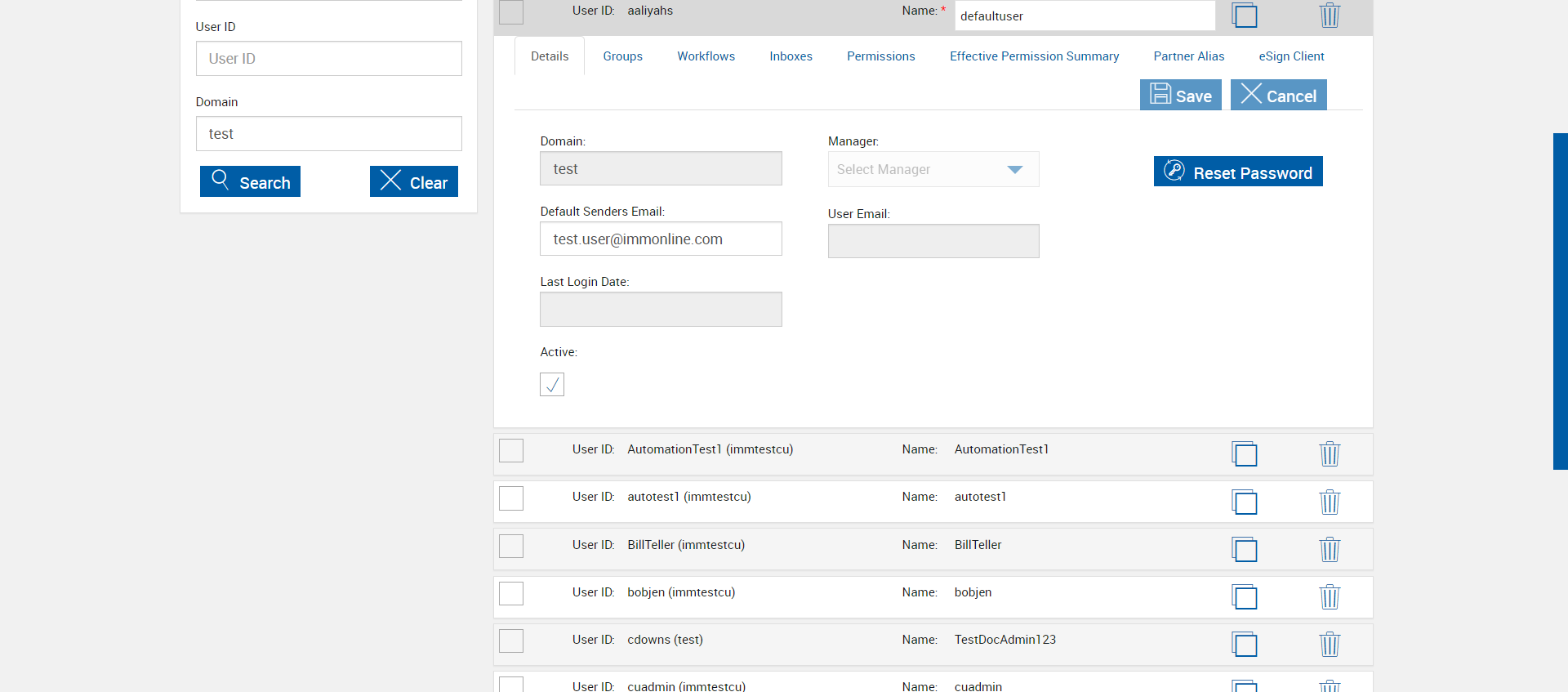Delete the aaliyahs user with trash icon
1568x692 pixels.
[1330, 15]
